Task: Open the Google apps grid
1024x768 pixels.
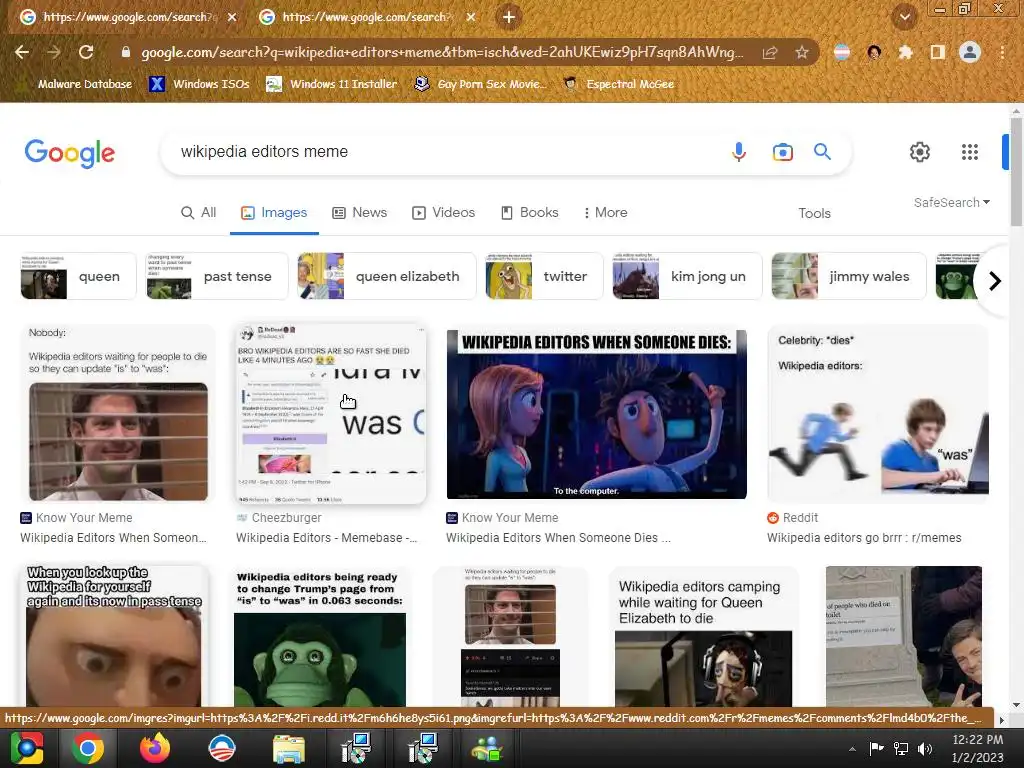Action: click(970, 152)
